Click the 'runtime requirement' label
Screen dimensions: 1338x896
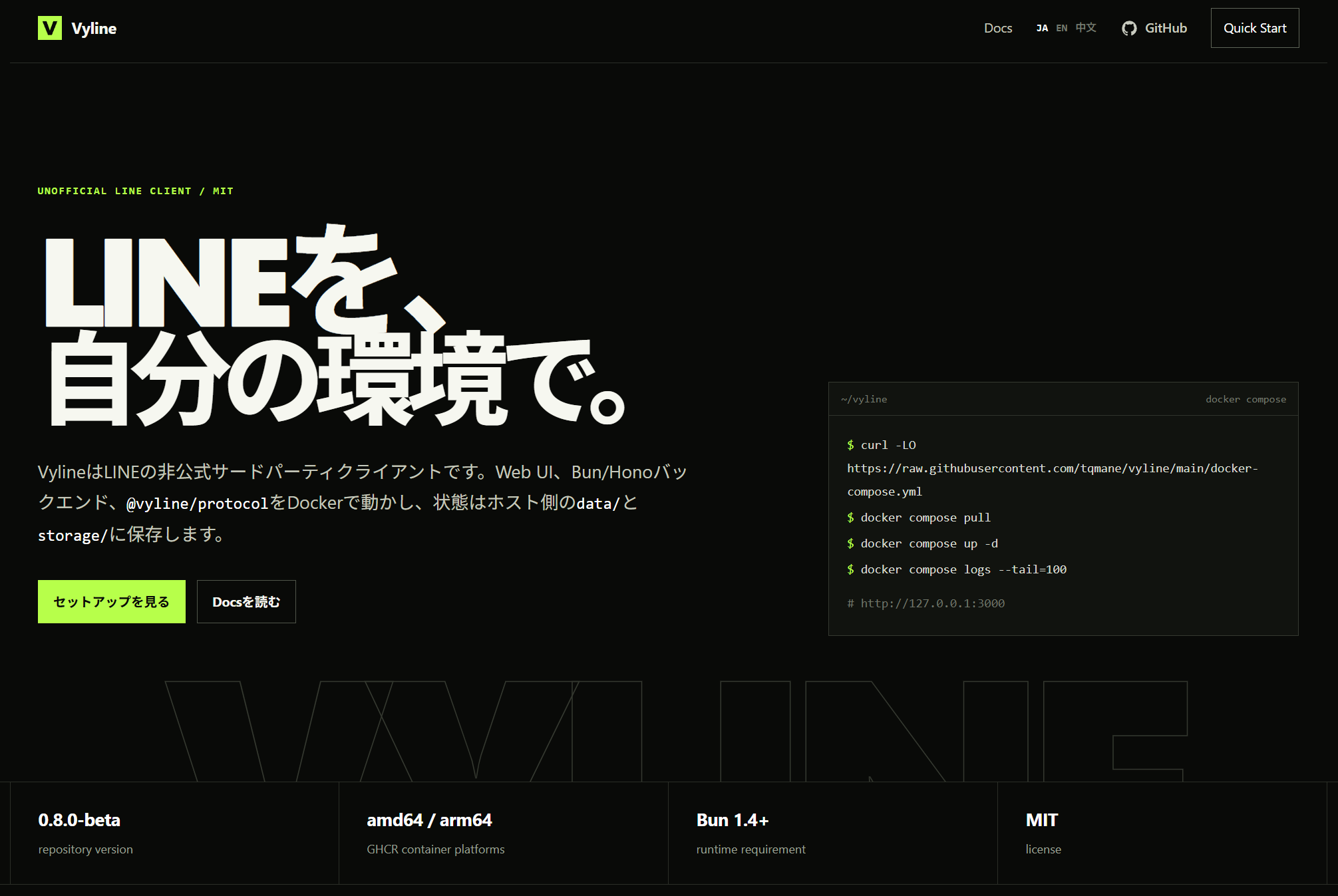[x=751, y=849]
